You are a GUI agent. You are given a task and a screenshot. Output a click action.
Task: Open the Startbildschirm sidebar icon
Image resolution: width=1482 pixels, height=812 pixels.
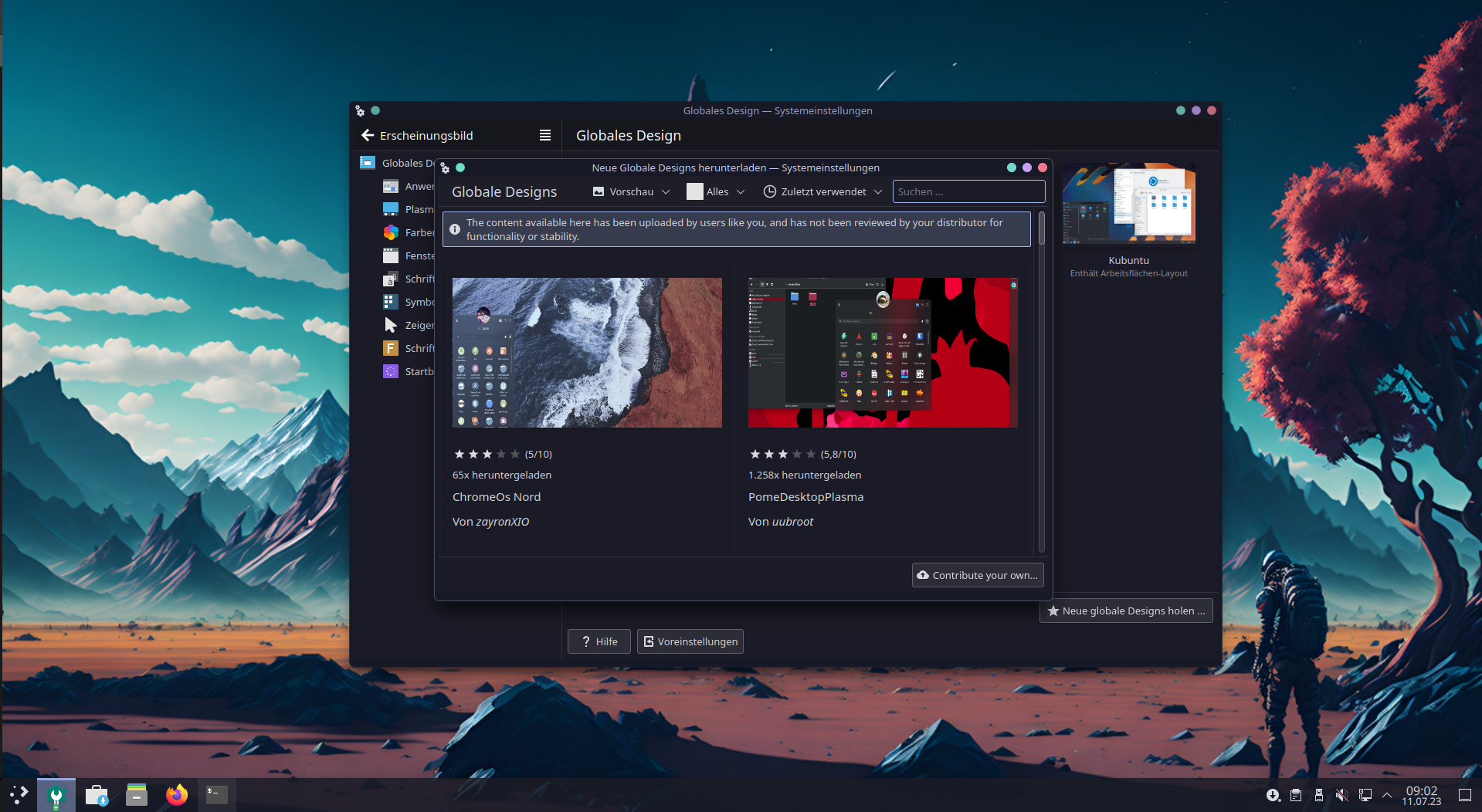[x=391, y=371]
